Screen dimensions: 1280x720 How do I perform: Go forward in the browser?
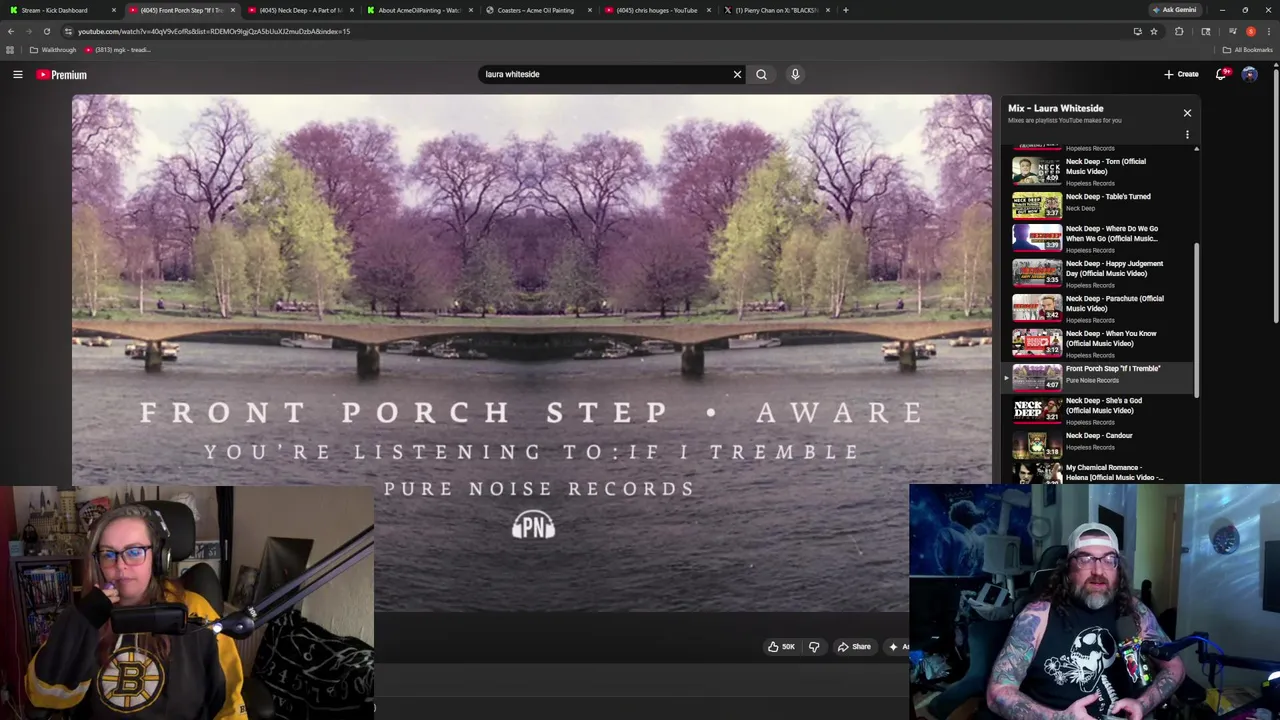point(28,31)
